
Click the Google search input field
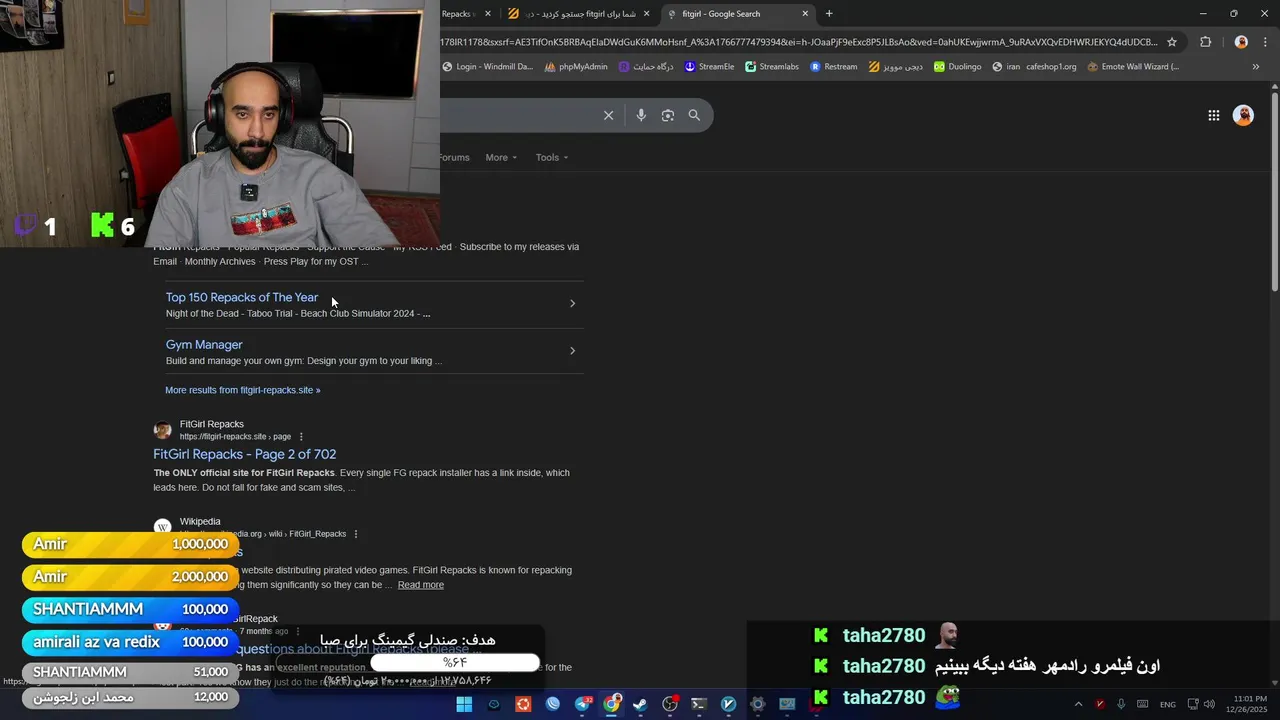pyautogui.click(x=518, y=115)
